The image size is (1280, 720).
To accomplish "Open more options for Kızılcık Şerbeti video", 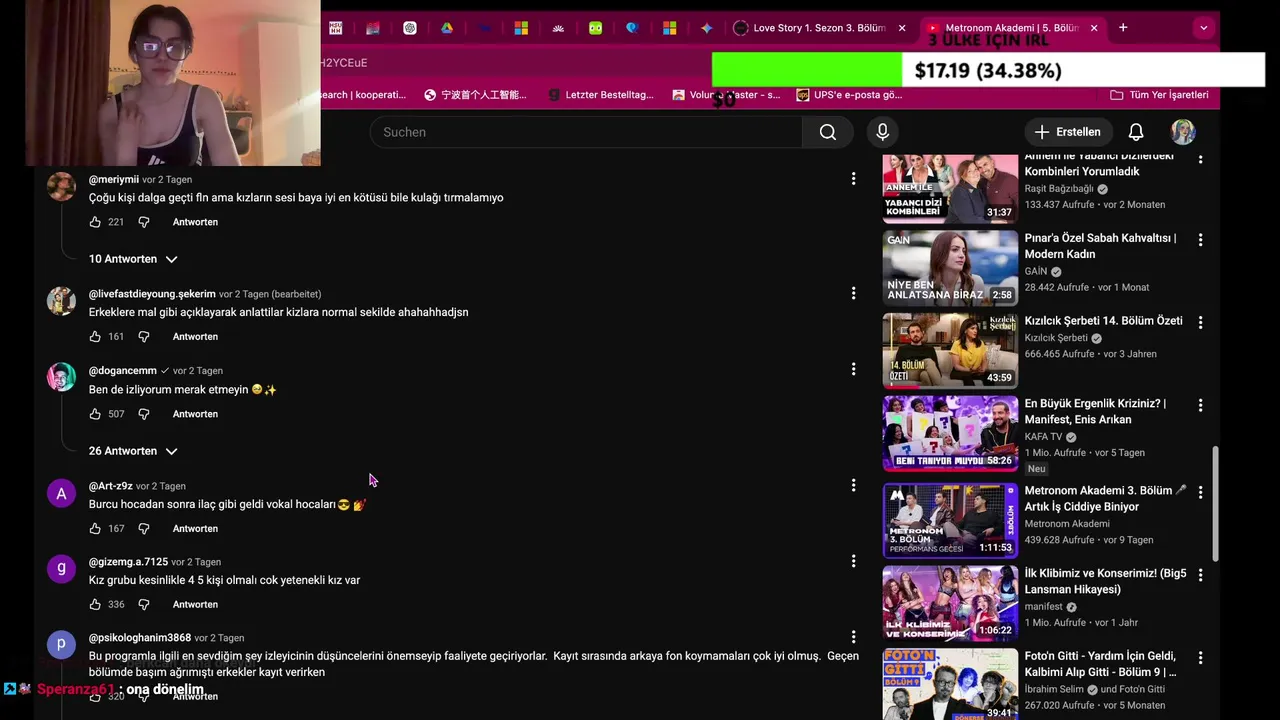I will pos(1200,323).
